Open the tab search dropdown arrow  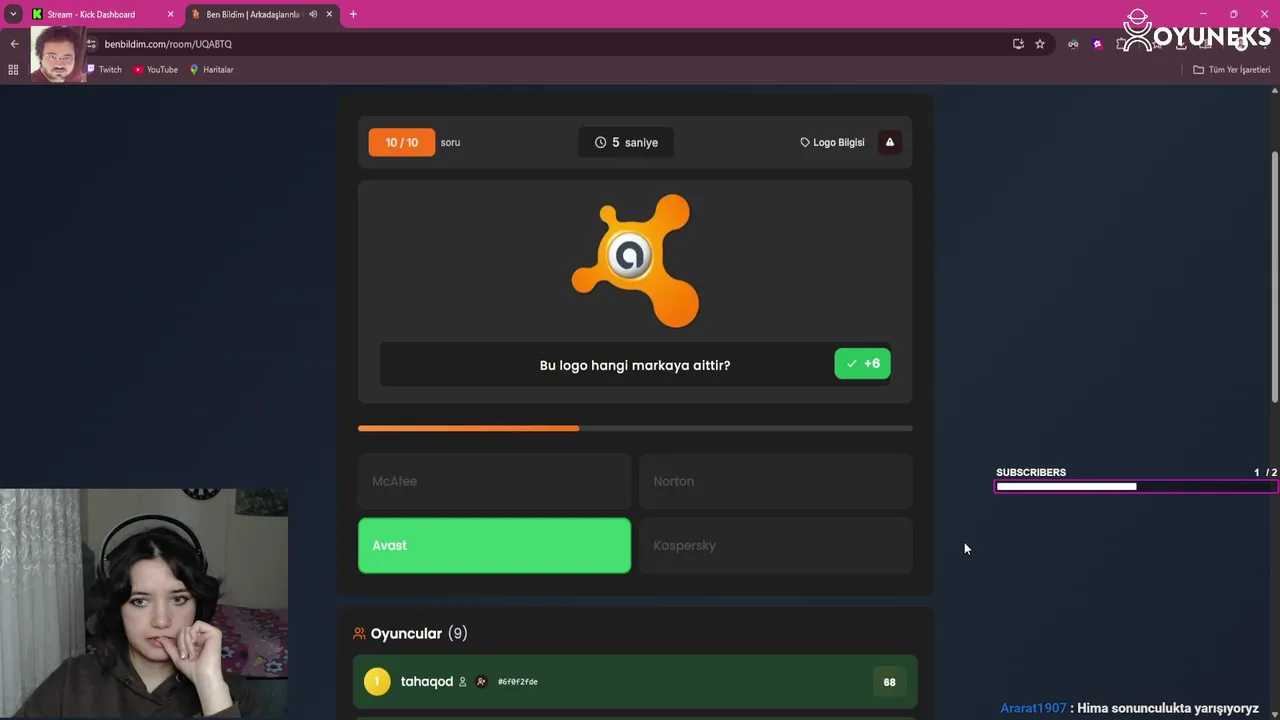(x=13, y=14)
